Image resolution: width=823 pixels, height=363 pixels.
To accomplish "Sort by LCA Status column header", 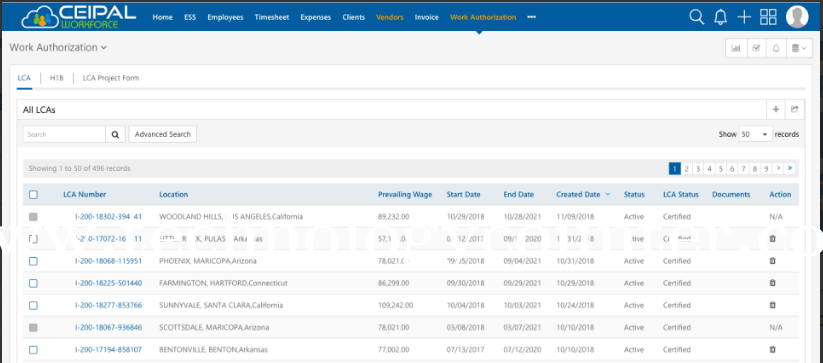I will (681, 194).
